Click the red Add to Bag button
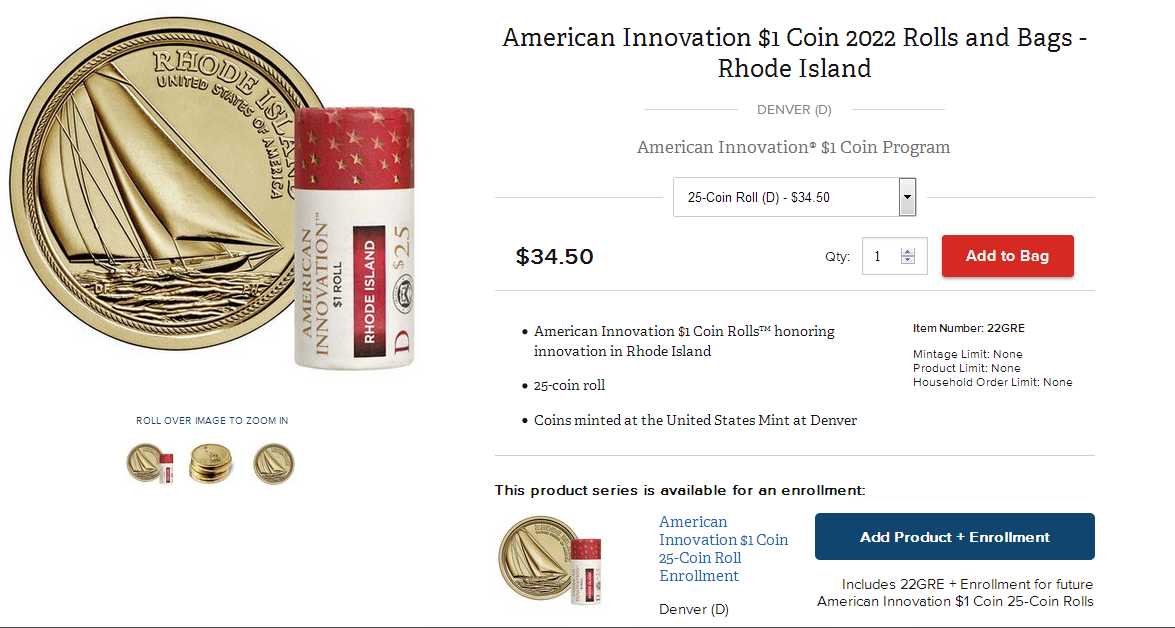1175x628 pixels. click(1007, 255)
